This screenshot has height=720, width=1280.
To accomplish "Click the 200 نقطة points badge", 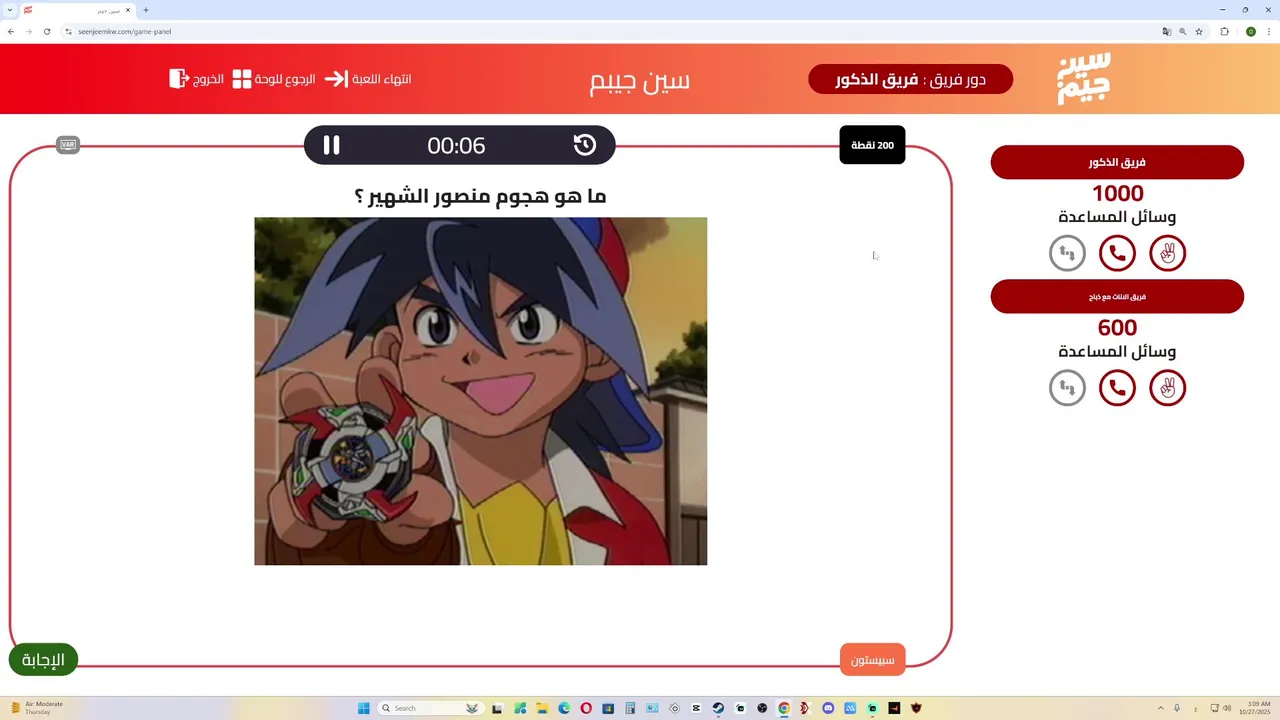I will [872, 145].
